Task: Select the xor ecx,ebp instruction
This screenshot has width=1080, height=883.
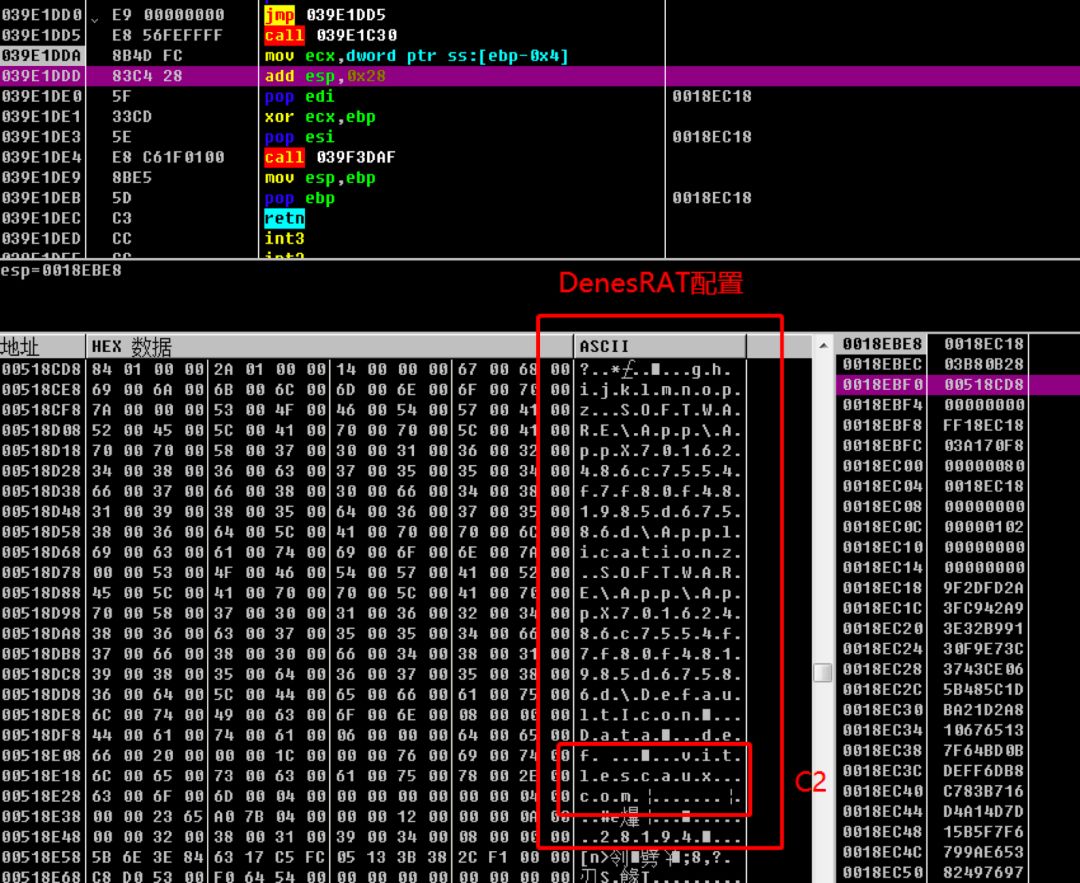Action: coord(320,117)
